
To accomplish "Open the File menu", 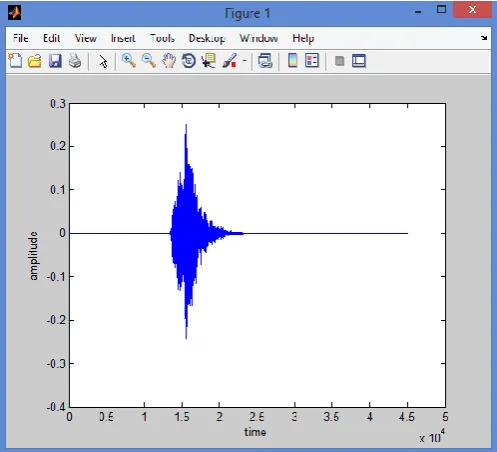I will [x=21, y=38].
